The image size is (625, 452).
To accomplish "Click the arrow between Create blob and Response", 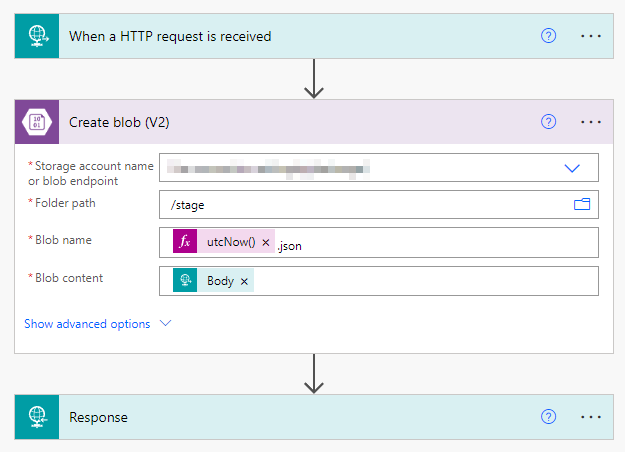I will tap(314, 374).
